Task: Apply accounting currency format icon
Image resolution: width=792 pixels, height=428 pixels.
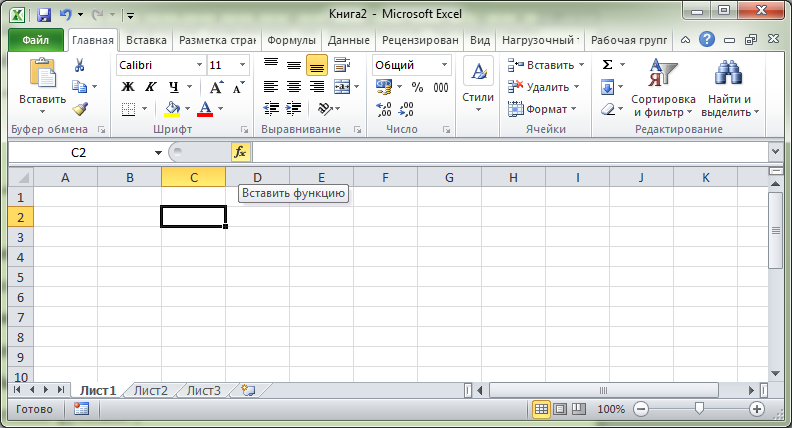Action: tap(383, 87)
